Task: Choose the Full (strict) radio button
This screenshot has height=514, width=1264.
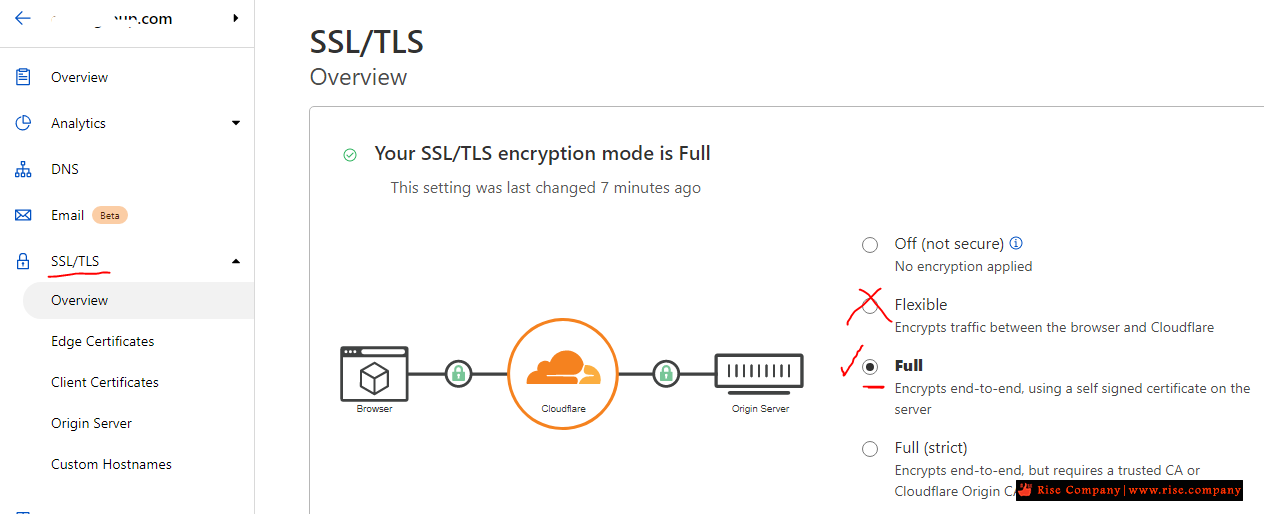Action: pos(870,449)
